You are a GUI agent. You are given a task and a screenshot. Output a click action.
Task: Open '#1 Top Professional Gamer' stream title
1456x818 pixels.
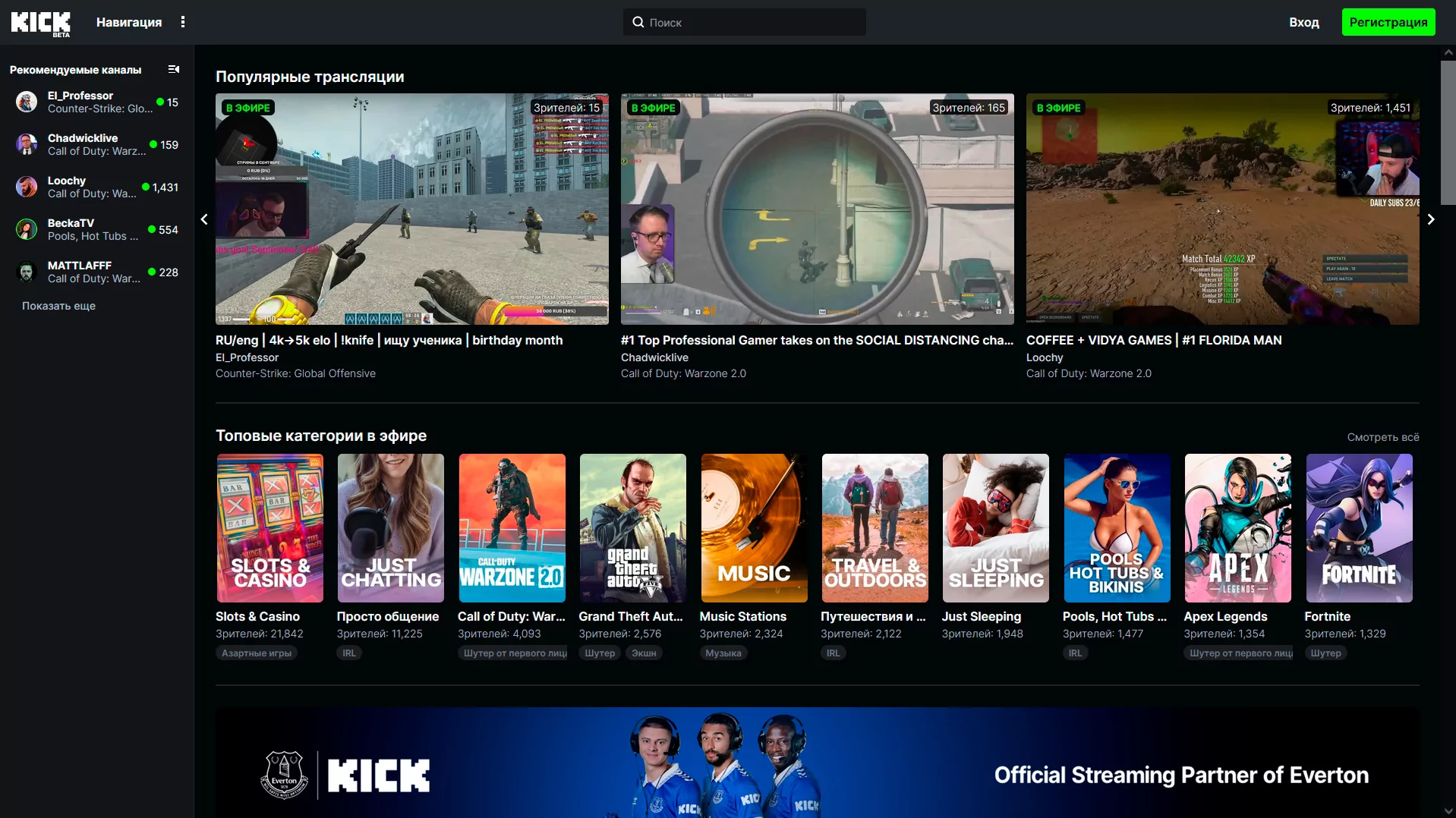pyautogui.click(x=817, y=340)
